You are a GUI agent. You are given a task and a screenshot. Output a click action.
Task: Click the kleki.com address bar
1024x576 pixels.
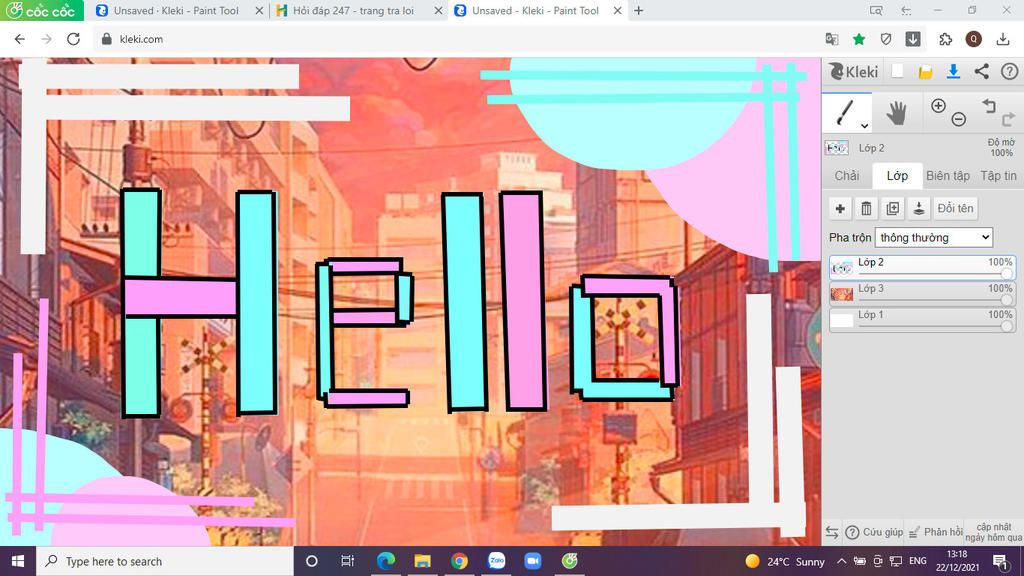[x=457, y=39]
